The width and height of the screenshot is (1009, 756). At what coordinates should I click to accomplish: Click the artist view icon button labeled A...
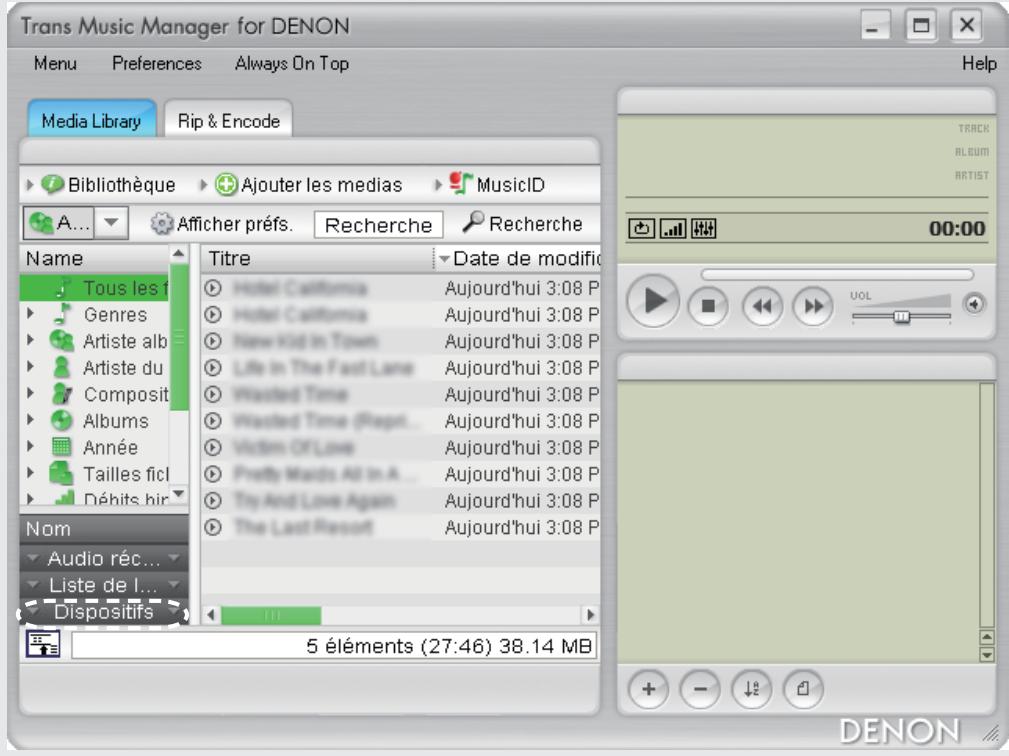59,223
